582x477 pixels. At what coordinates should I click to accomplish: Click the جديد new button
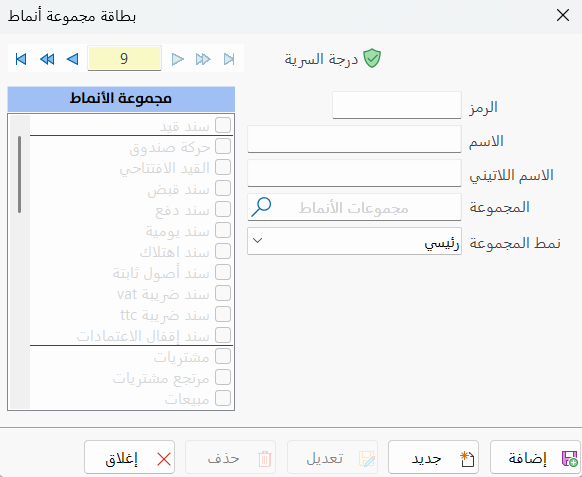[x=434, y=457]
